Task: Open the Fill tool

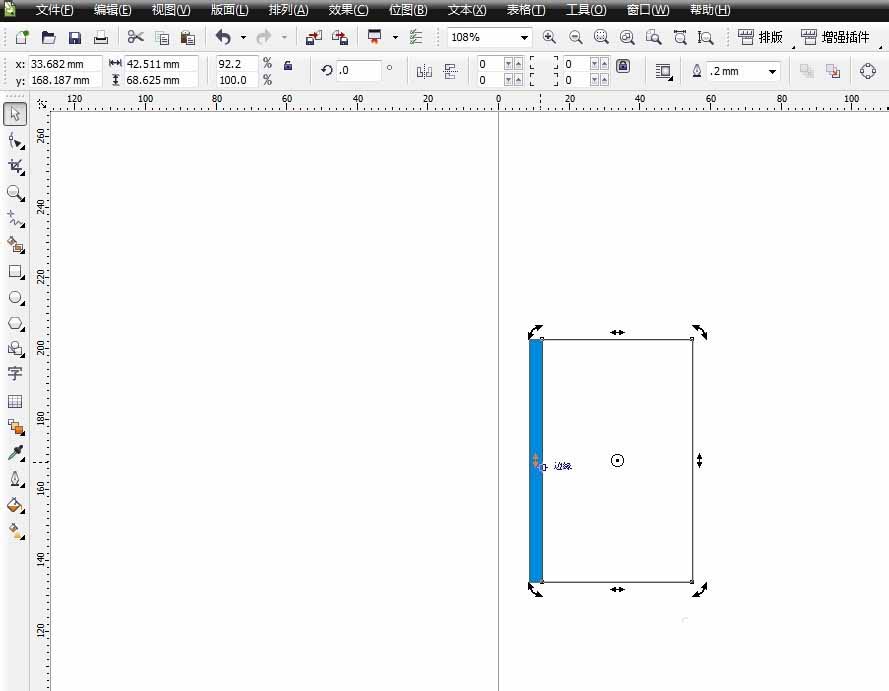Action: pos(15,505)
